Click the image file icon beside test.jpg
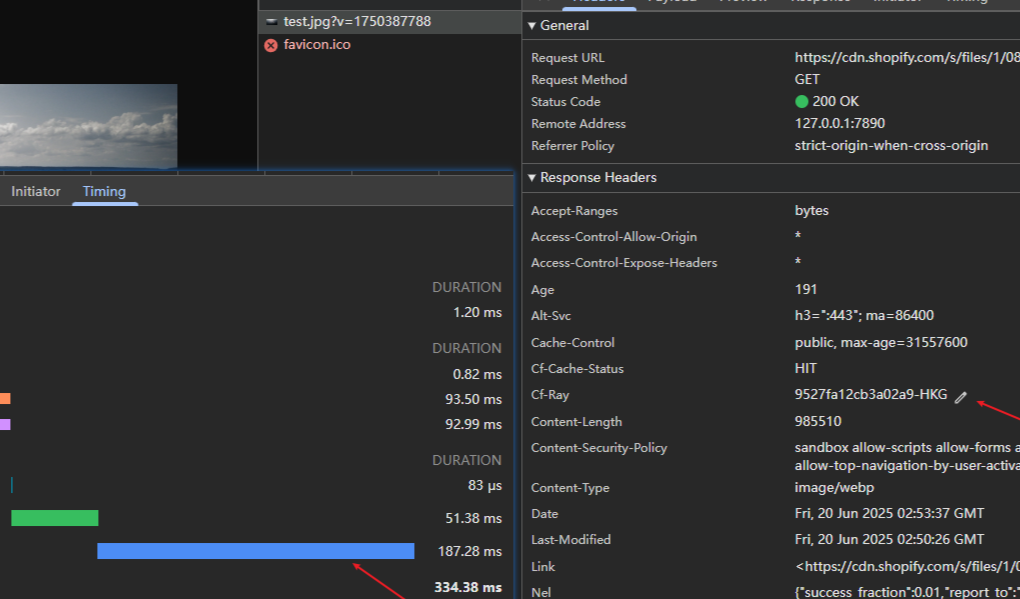The height and width of the screenshot is (599, 1020). click(x=270, y=21)
